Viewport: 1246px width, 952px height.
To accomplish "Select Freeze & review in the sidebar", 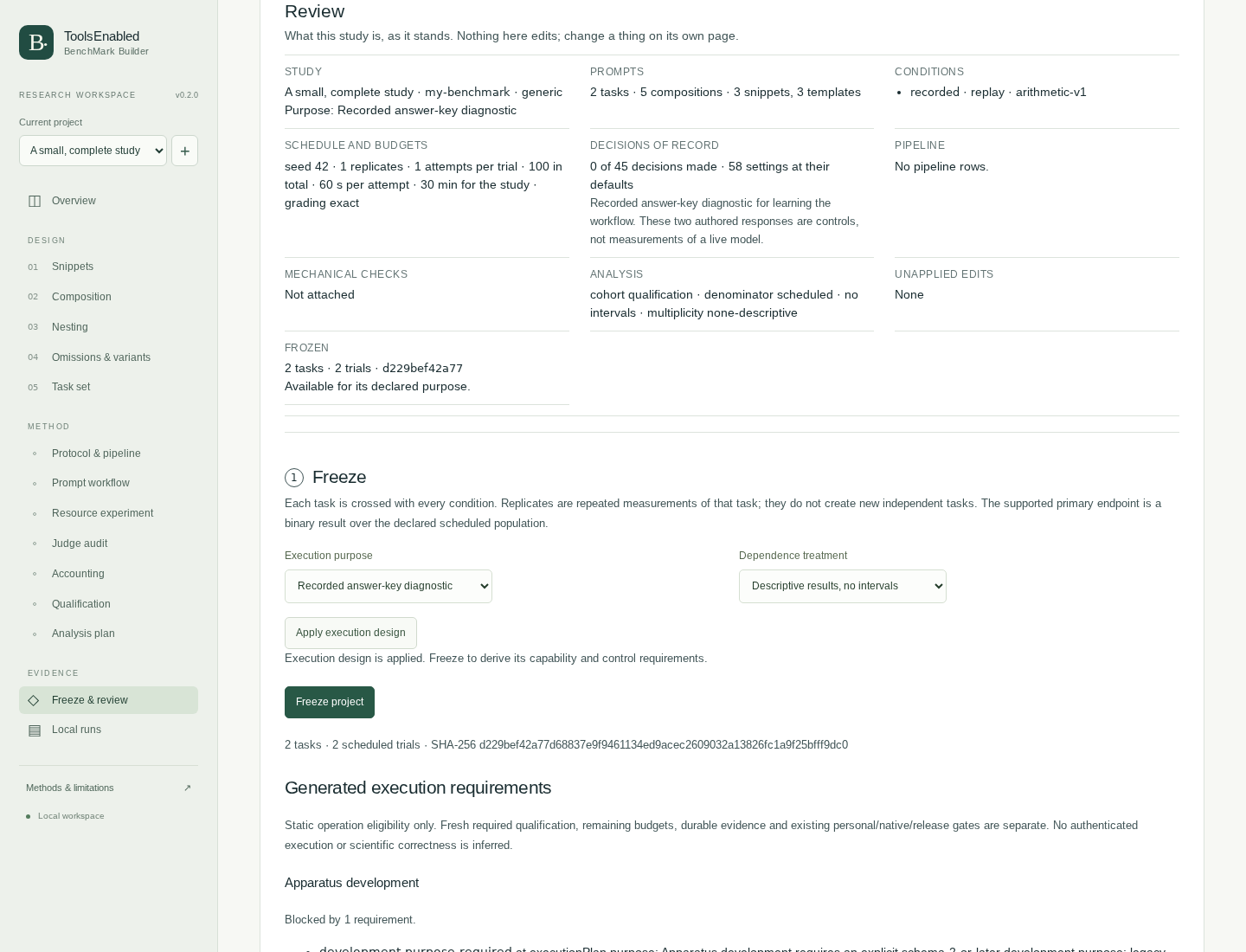I will [108, 700].
